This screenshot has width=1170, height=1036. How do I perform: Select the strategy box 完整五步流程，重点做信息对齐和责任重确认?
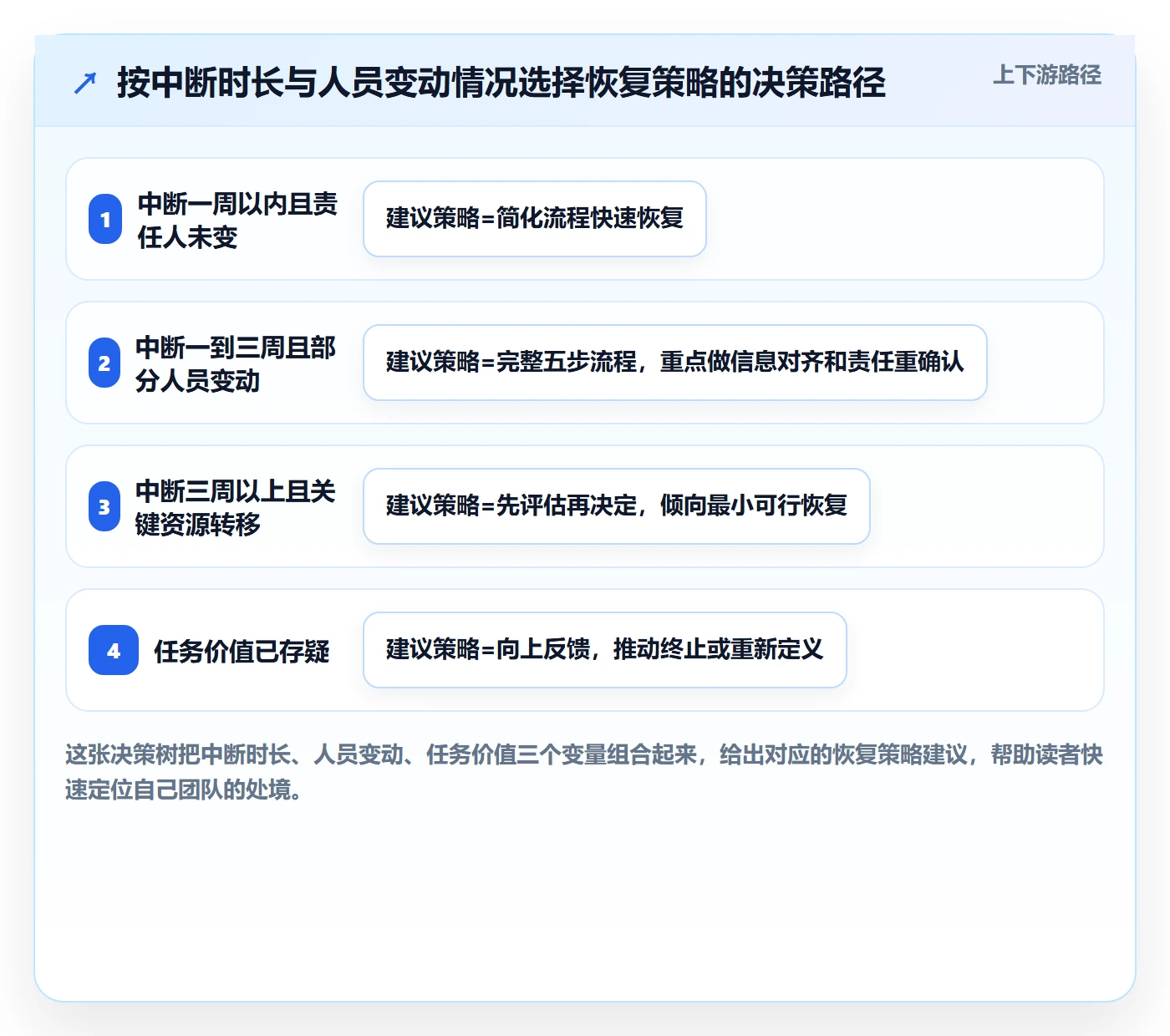(675, 363)
